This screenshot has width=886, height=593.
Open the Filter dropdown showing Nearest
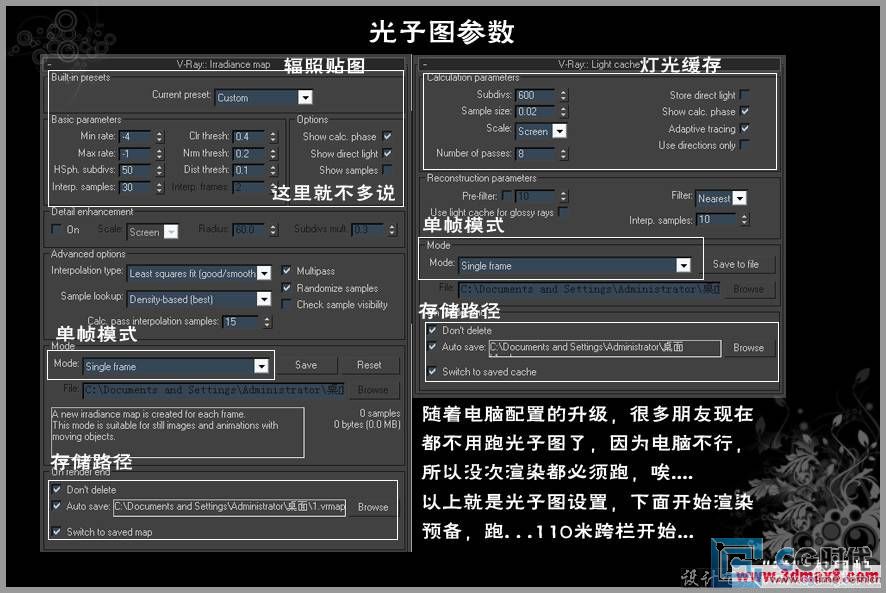pyautogui.click(x=722, y=198)
